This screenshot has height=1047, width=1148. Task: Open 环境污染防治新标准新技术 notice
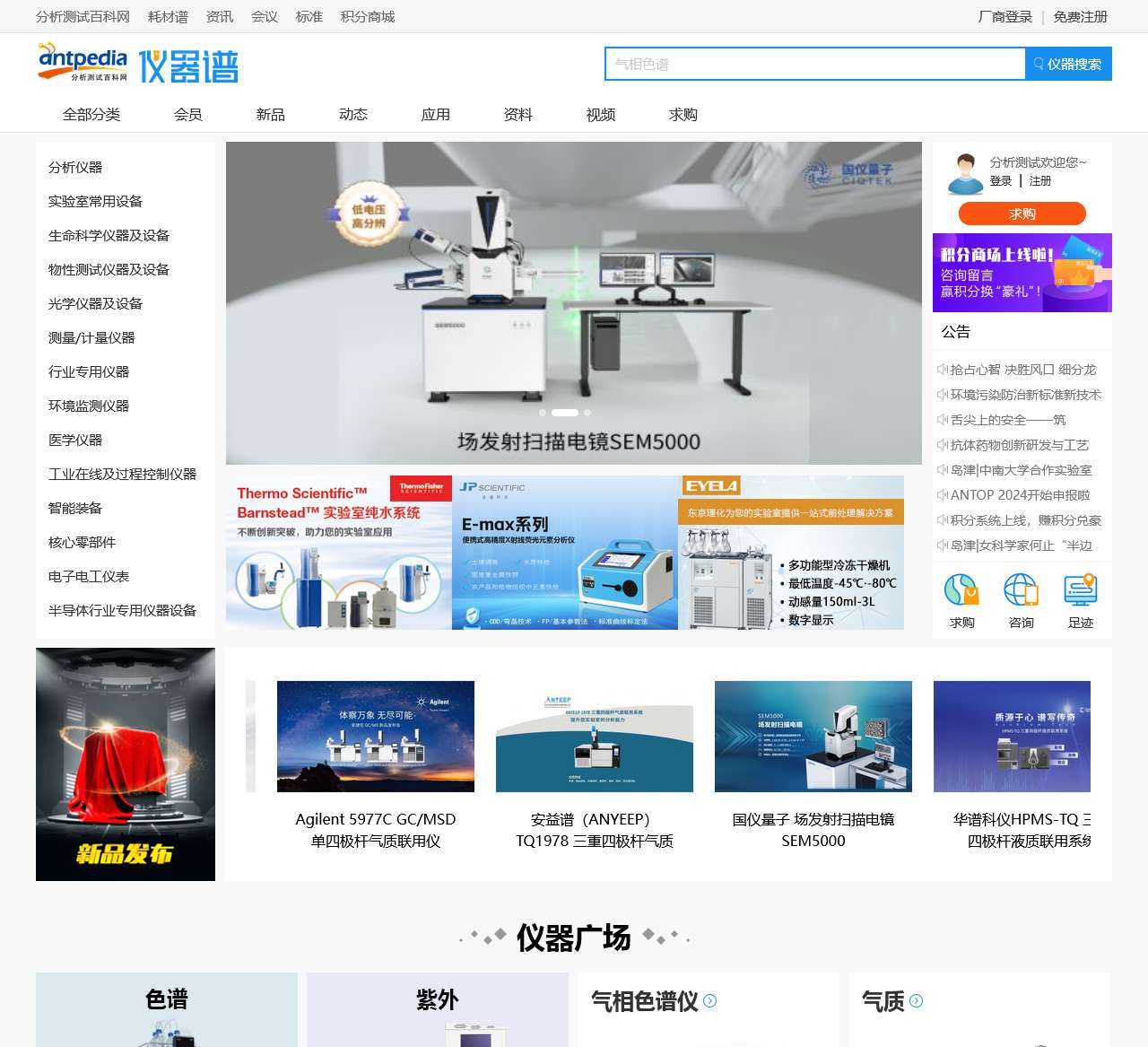[1026, 395]
